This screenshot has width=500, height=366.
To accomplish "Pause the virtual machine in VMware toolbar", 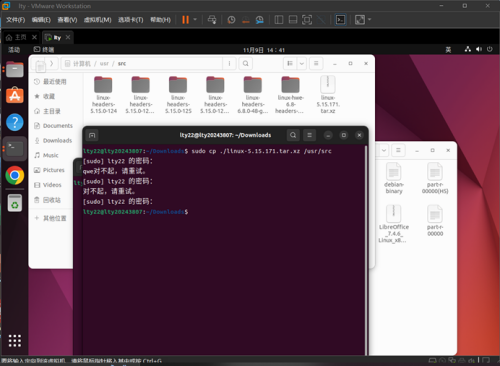I will (x=185, y=20).
